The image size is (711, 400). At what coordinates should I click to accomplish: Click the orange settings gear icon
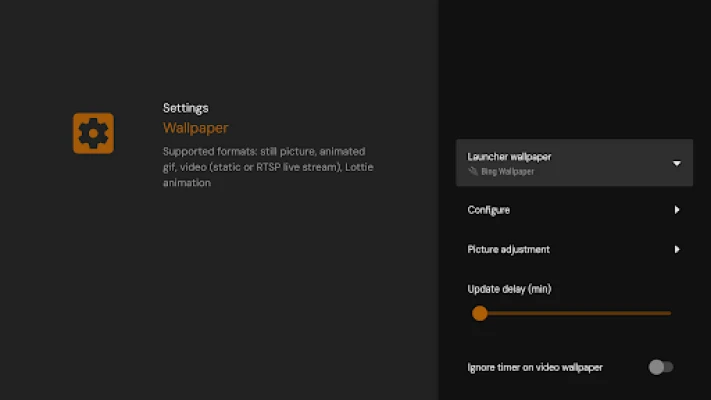point(93,133)
